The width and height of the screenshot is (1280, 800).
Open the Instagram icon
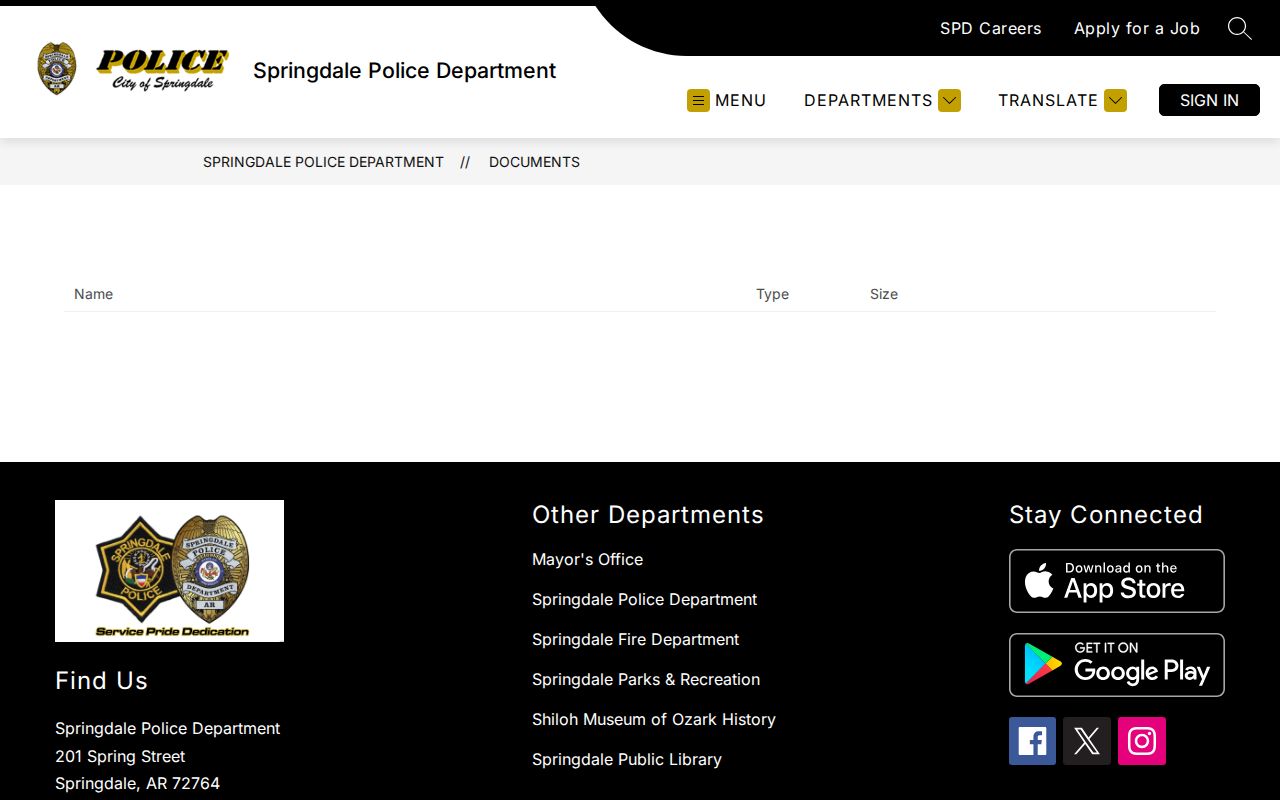(1142, 741)
